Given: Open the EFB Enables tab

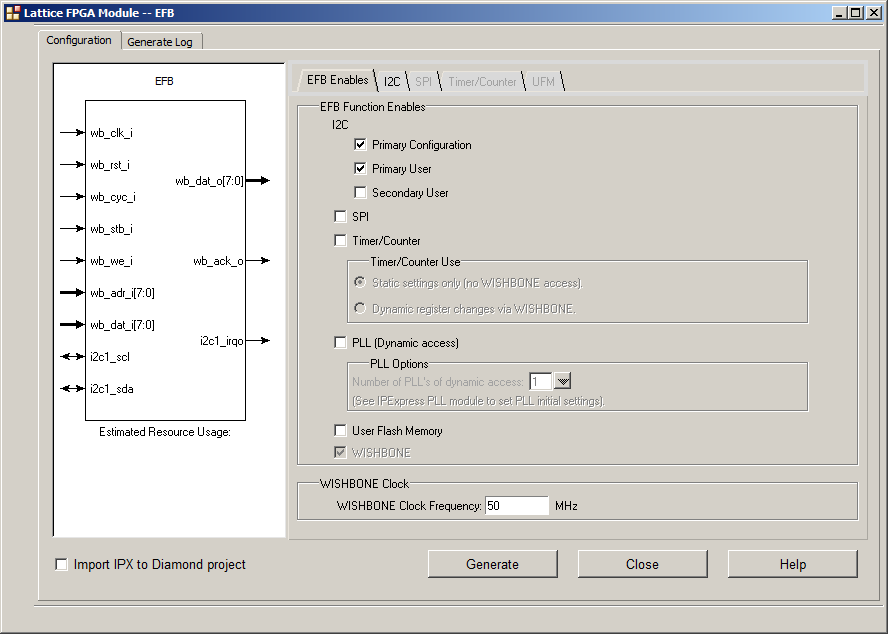Looking at the screenshot, I should [338, 80].
